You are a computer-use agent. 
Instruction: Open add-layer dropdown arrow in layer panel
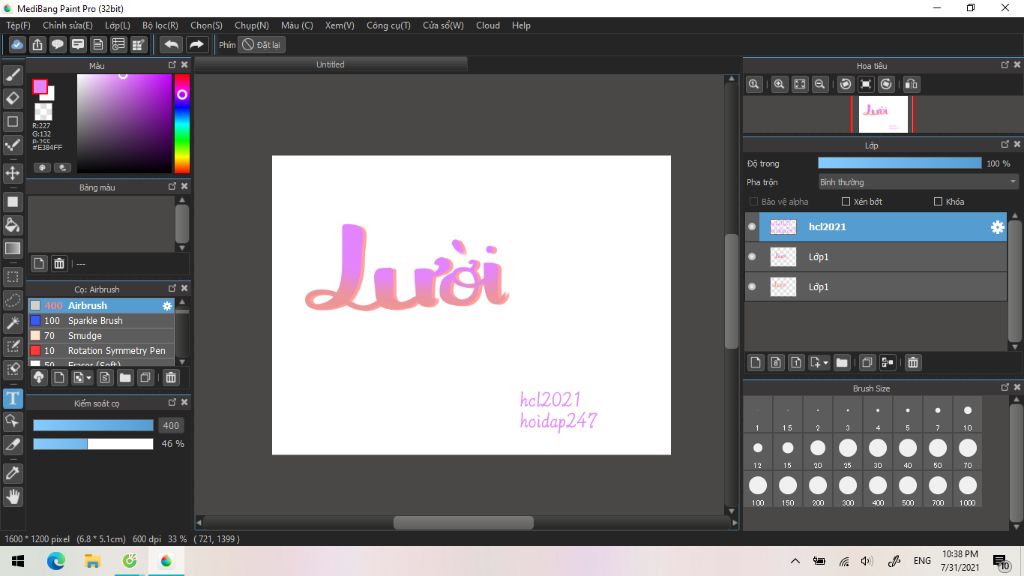pyautogui.click(x=825, y=362)
